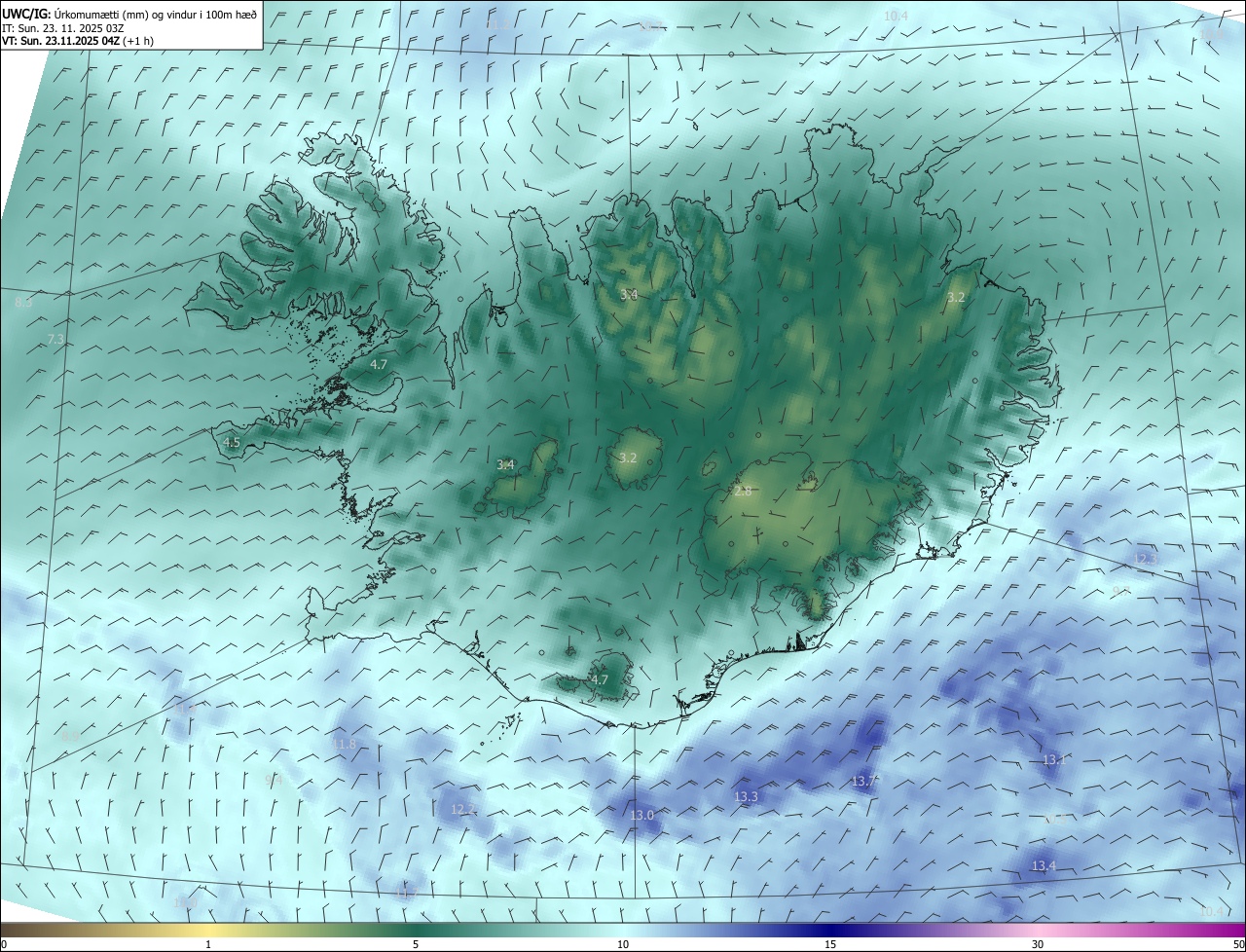This screenshot has width=1246, height=952.
Task: Click the 11.8 value label
Action: pos(345,744)
